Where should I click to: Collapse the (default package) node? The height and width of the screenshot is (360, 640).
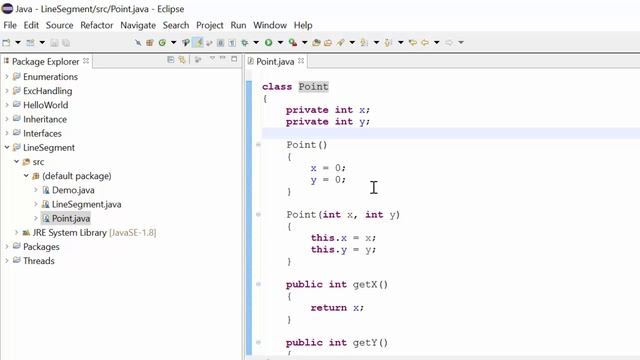(26, 176)
